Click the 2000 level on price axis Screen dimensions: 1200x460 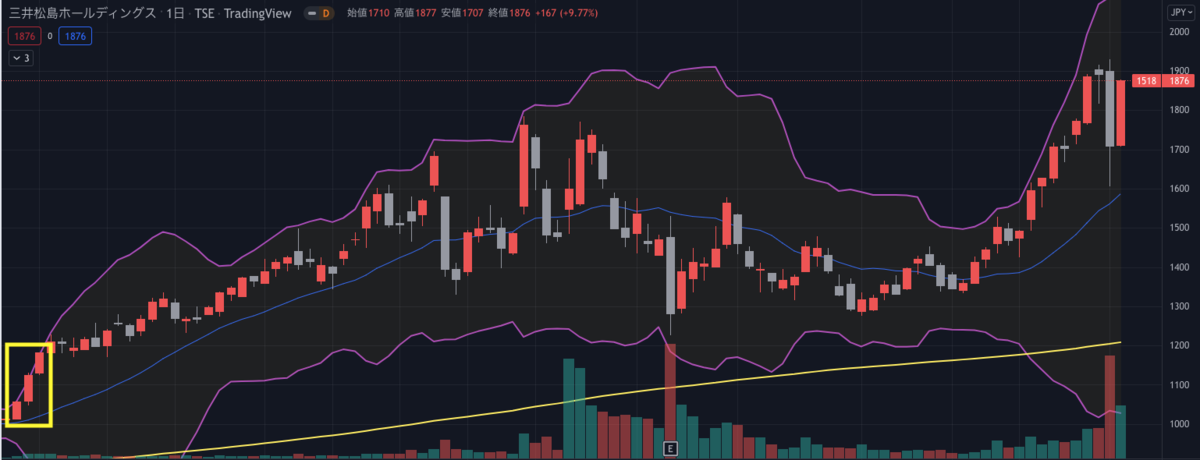click(x=1179, y=32)
